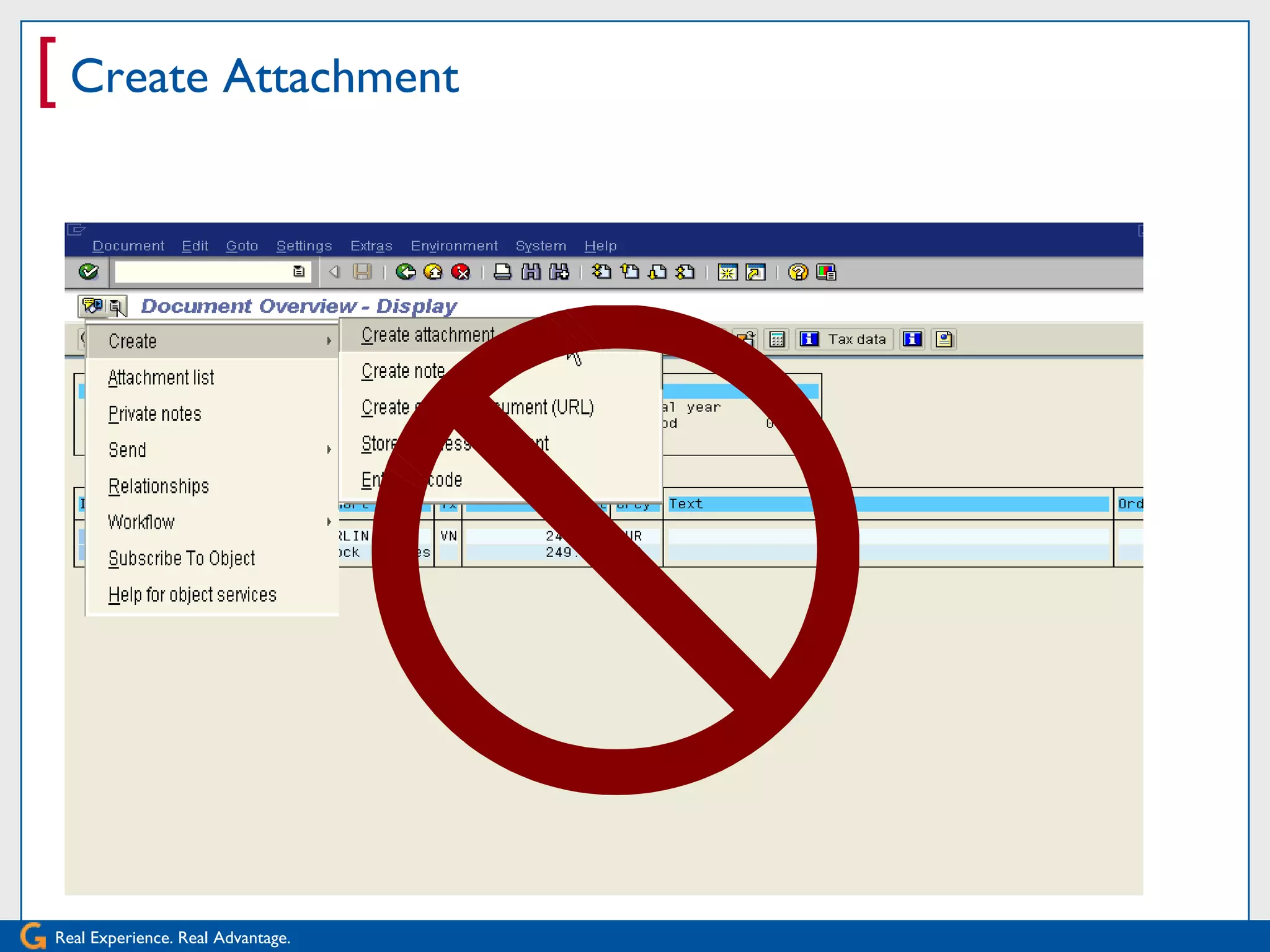Image resolution: width=1270 pixels, height=952 pixels.
Task: Click the command field history dropdown icon
Action: coord(299,271)
